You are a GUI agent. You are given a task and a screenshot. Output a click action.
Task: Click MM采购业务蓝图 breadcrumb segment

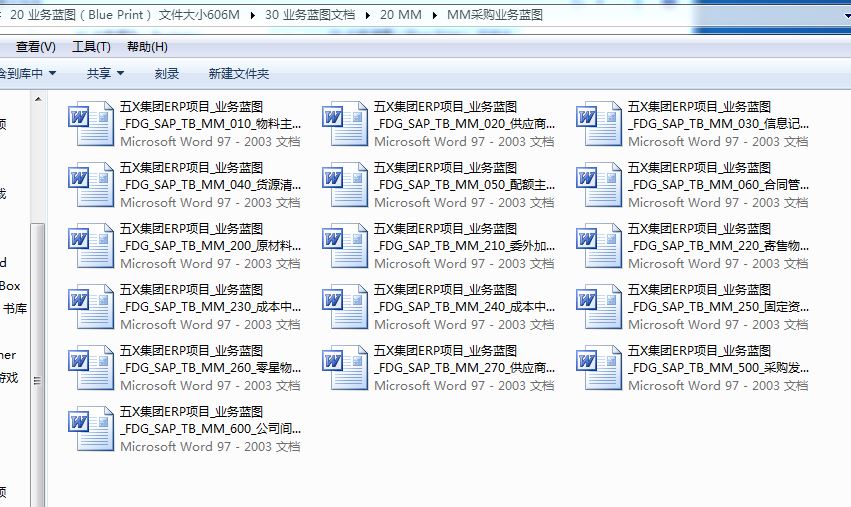[495, 15]
